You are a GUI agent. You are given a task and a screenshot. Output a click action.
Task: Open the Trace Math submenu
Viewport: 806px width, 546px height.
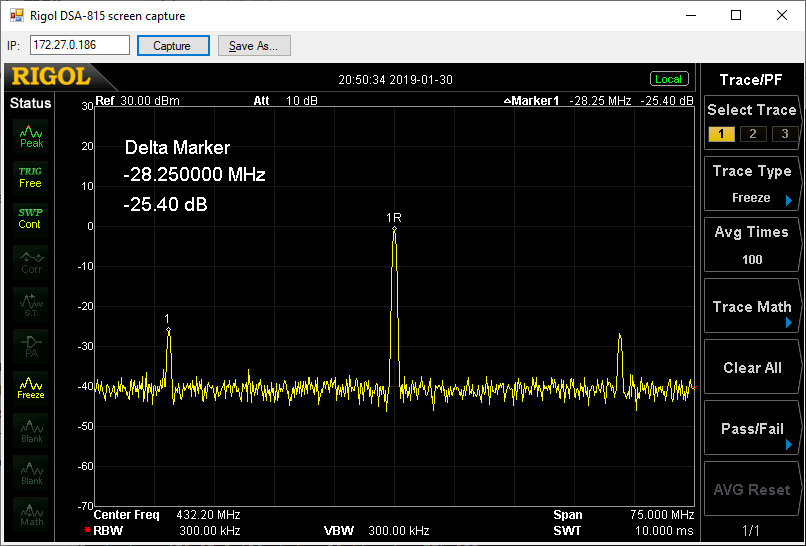pos(752,307)
